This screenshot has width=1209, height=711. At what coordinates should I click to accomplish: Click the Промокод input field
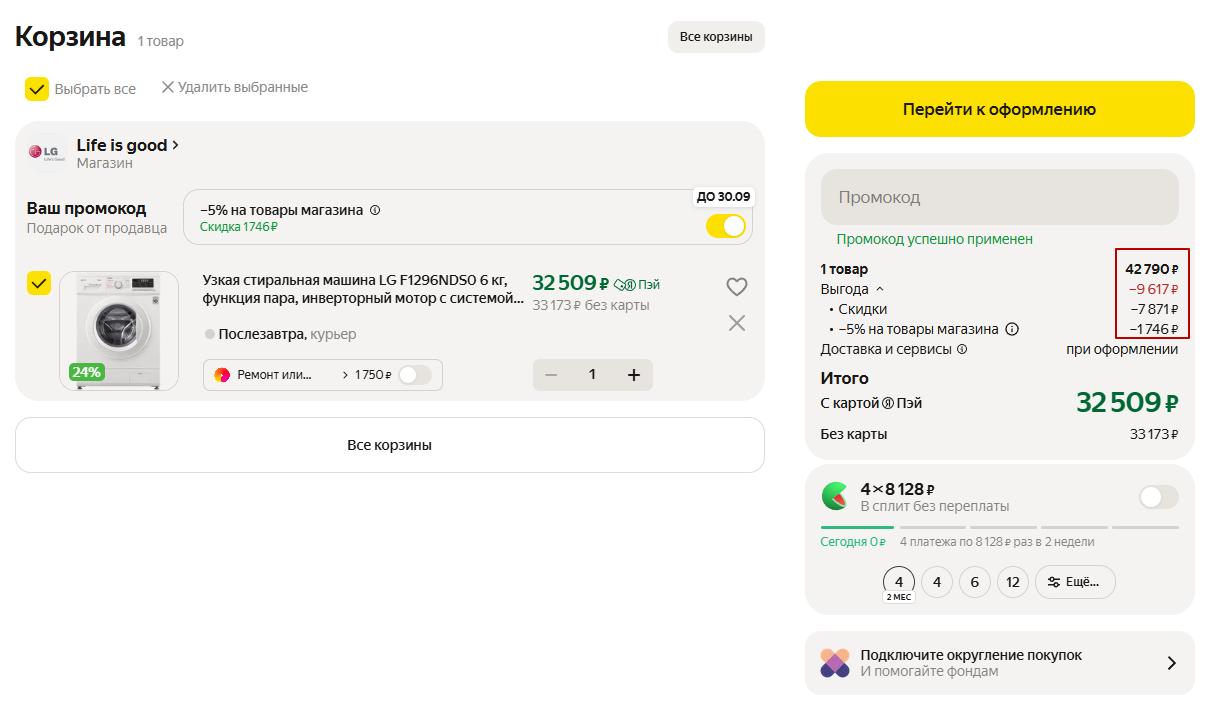point(999,197)
